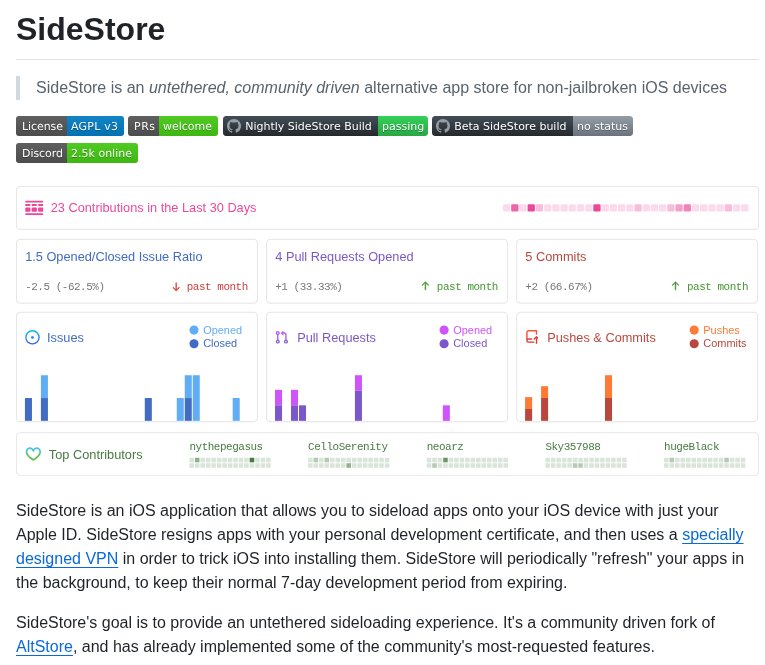Click the Pull Requests branch icon
Viewport: 765px width, 665px height.
point(282,338)
